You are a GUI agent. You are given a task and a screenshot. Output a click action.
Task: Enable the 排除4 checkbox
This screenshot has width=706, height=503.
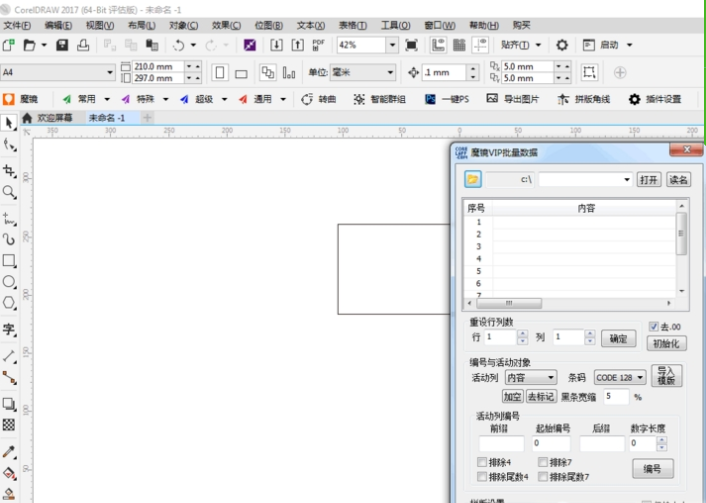tap(482, 463)
